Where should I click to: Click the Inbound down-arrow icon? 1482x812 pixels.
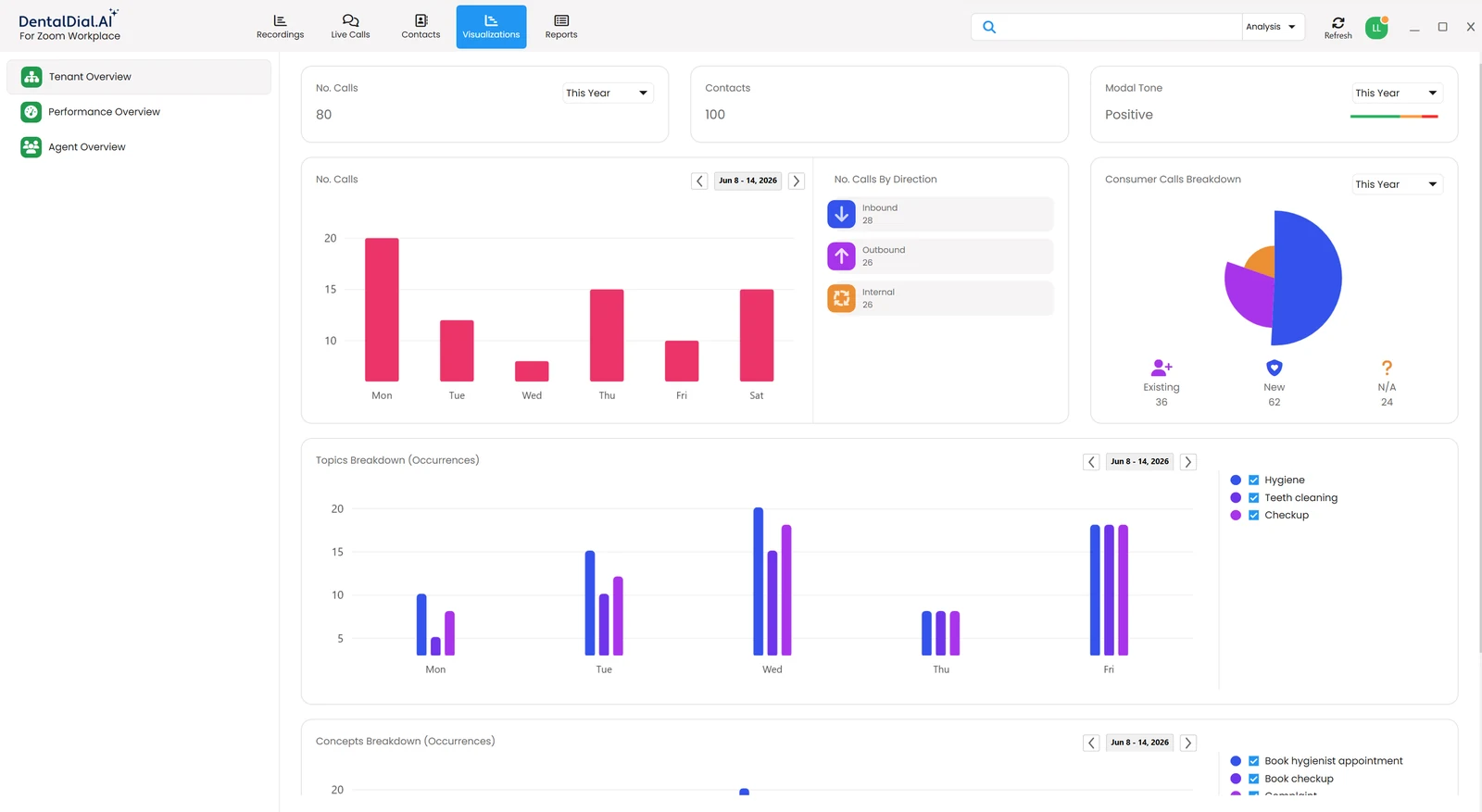(x=841, y=214)
